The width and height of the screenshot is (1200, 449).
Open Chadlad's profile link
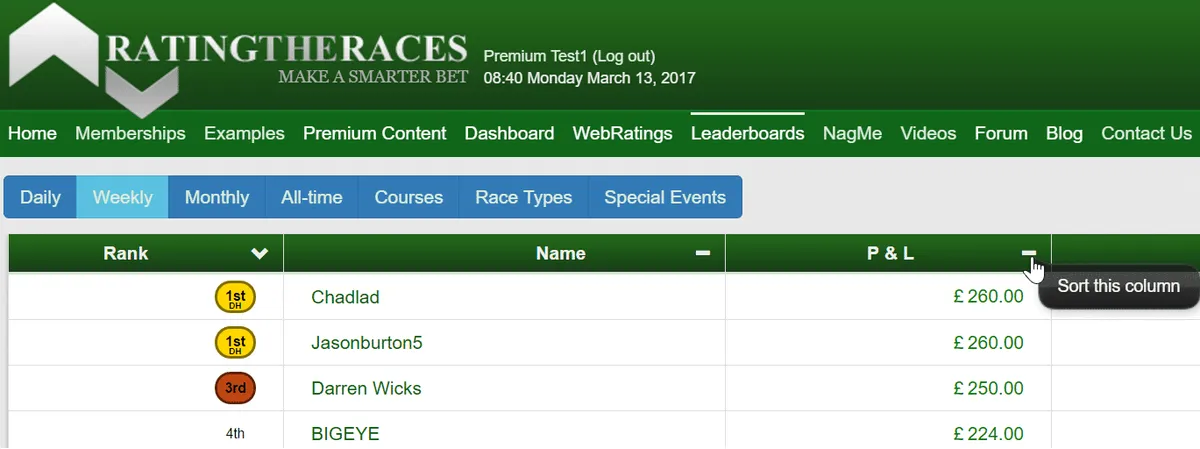[x=345, y=297]
